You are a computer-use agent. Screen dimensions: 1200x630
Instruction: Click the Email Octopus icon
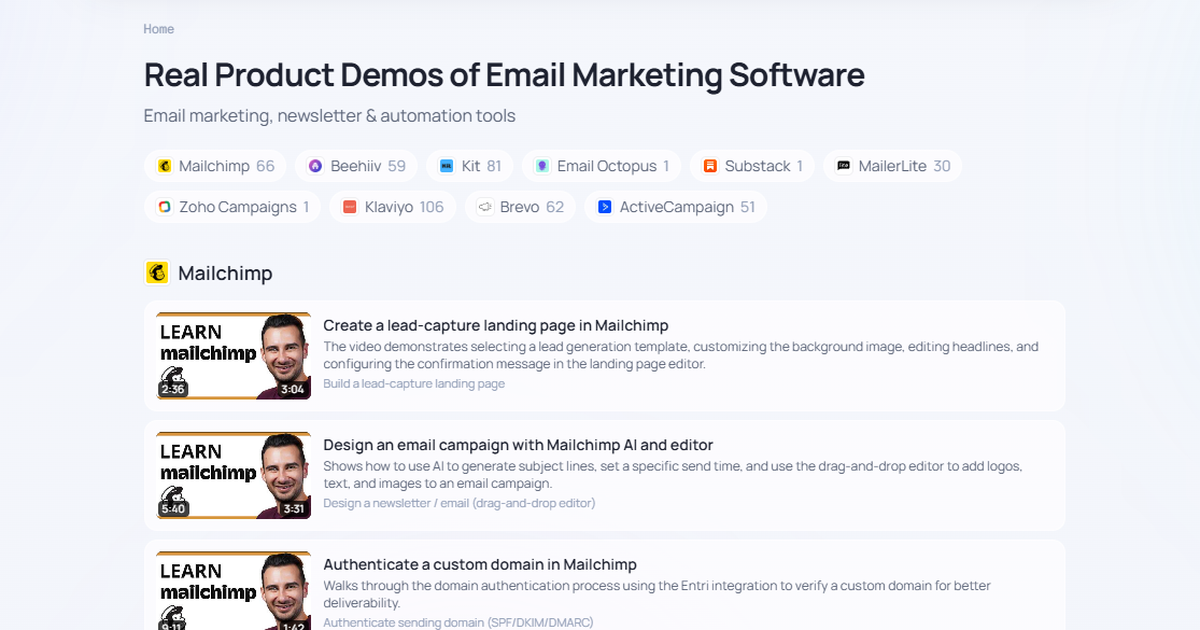pos(542,166)
